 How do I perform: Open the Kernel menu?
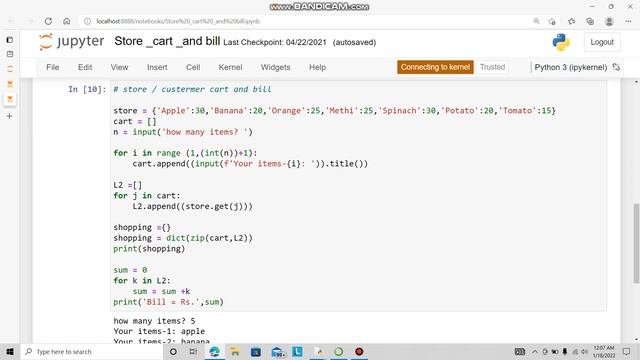230,67
